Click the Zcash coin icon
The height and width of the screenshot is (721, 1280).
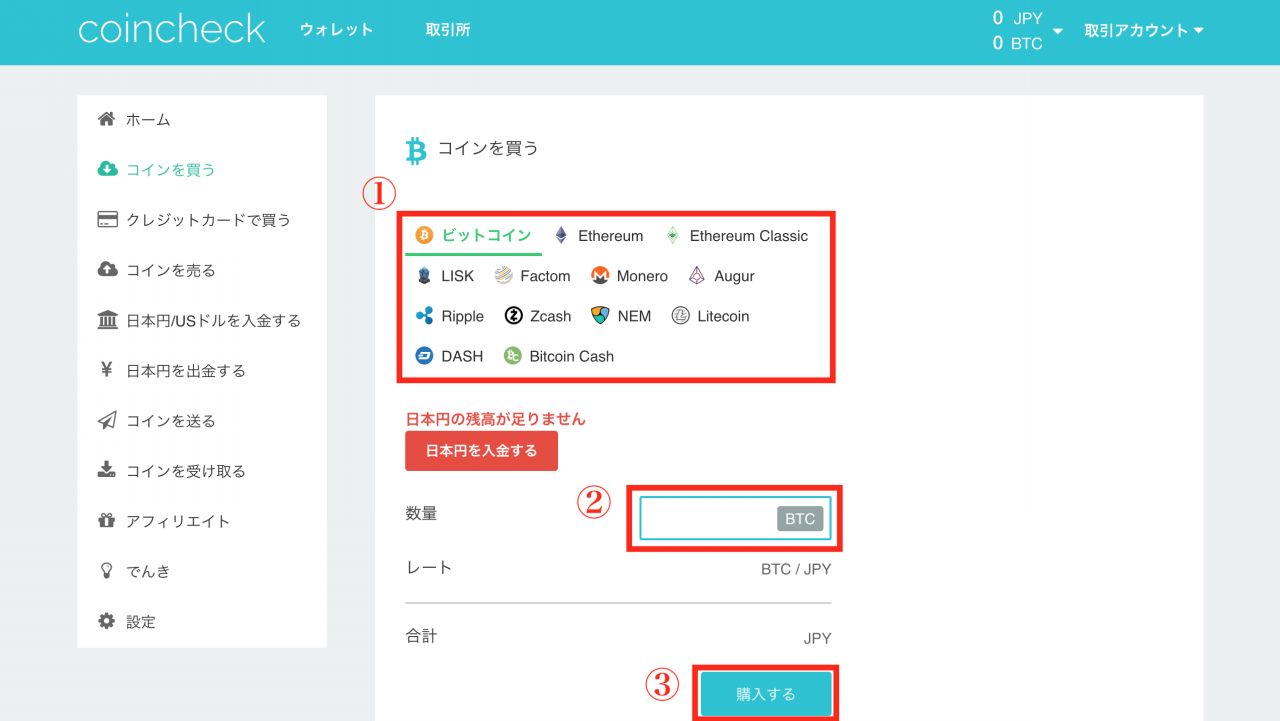pos(513,316)
